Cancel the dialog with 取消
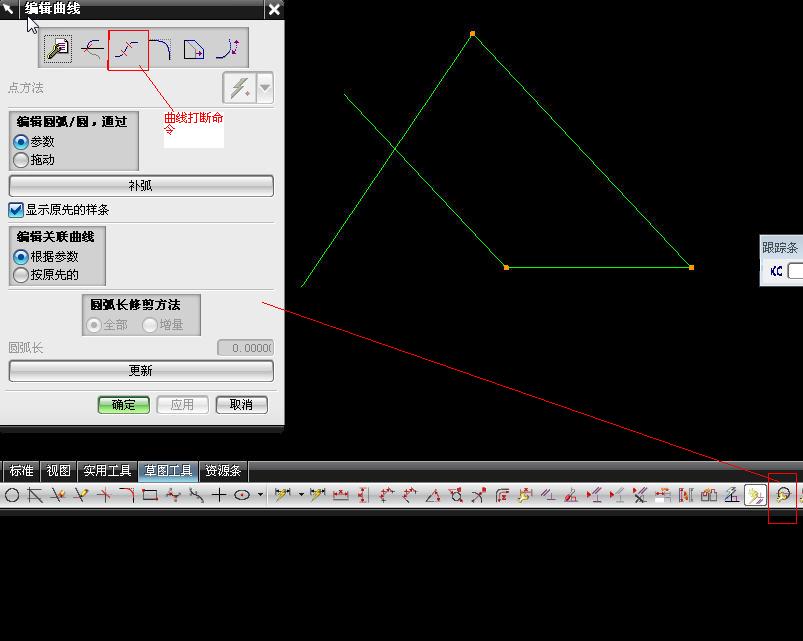Viewport: 803px width, 641px height. (242, 405)
